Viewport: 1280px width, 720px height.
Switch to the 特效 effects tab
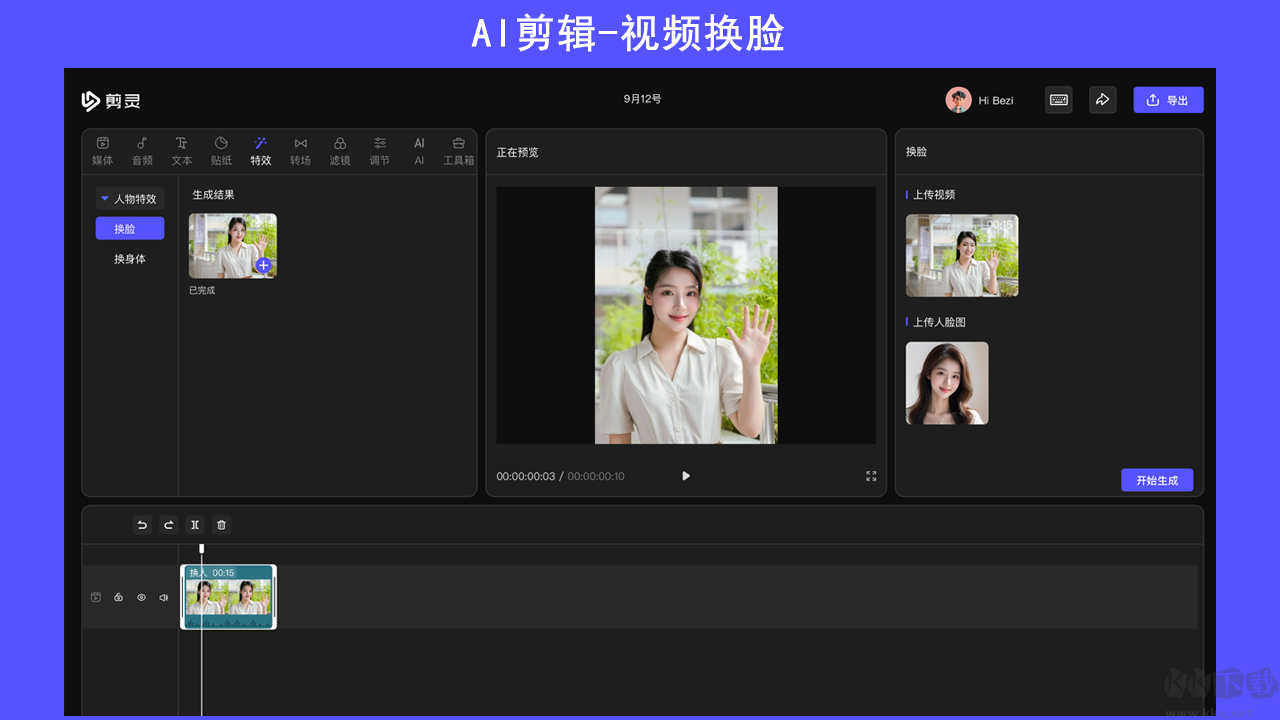coord(260,150)
